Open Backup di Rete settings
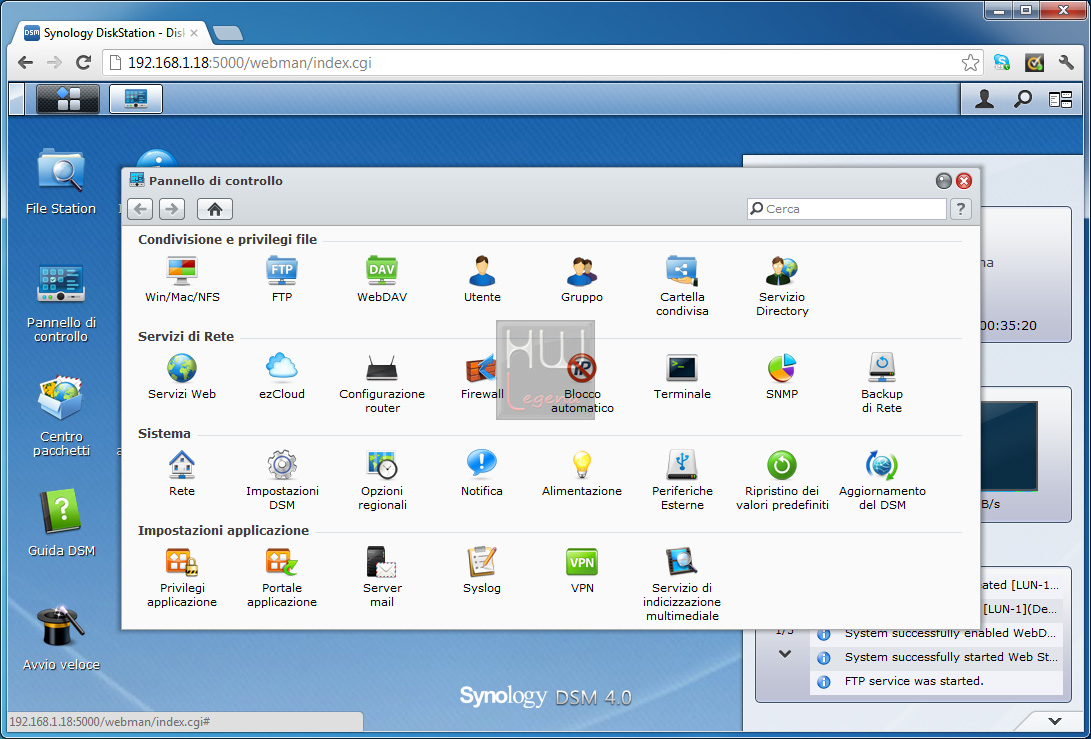1091x739 pixels. click(882, 383)
